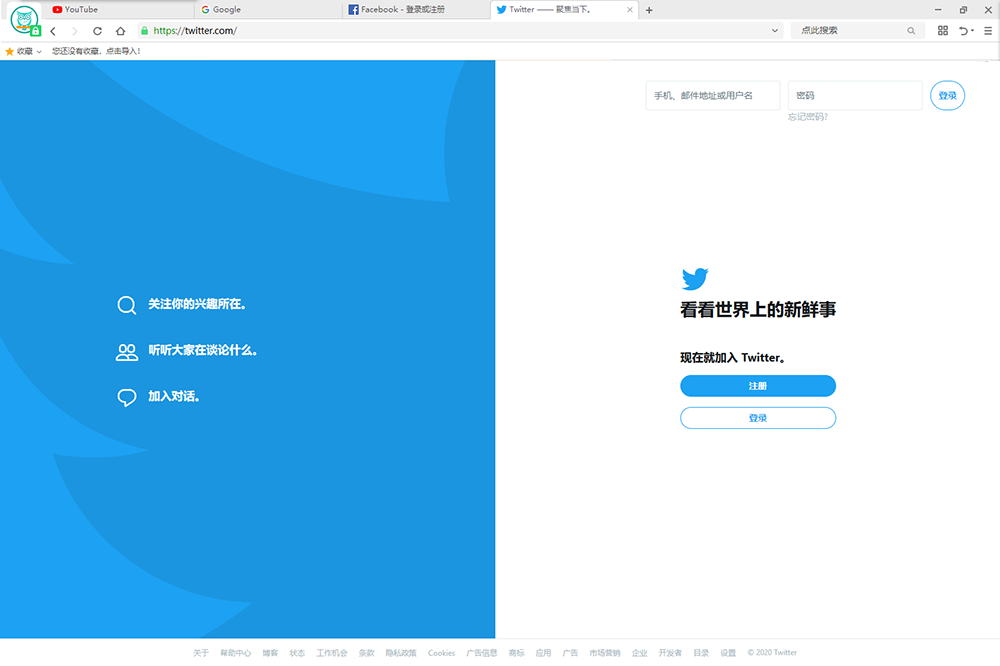Click the heading 看看世界上的新鲜事
The image size is (1000, 666).
click(x=758, y=309)
